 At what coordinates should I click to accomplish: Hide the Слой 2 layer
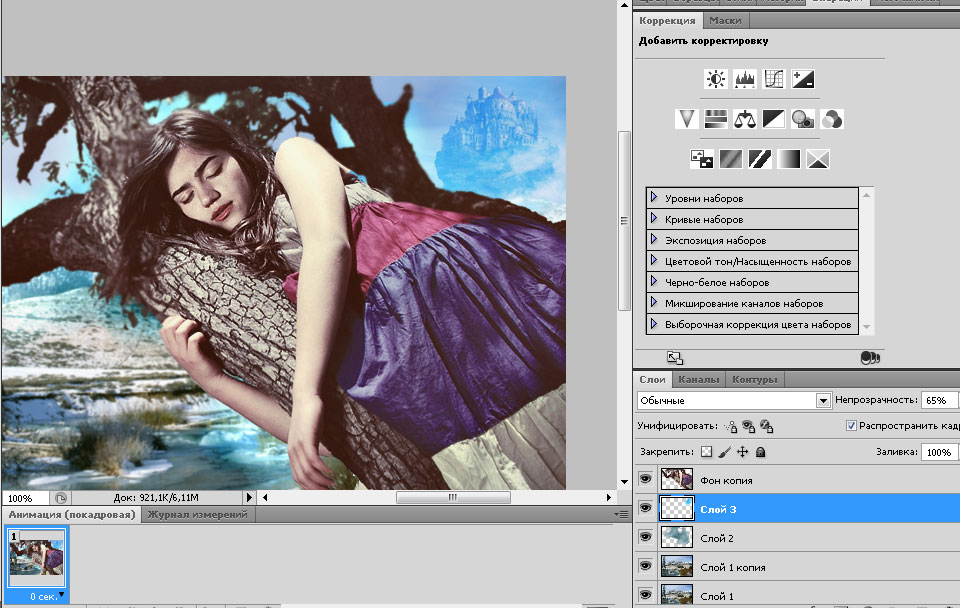[645, 537]
